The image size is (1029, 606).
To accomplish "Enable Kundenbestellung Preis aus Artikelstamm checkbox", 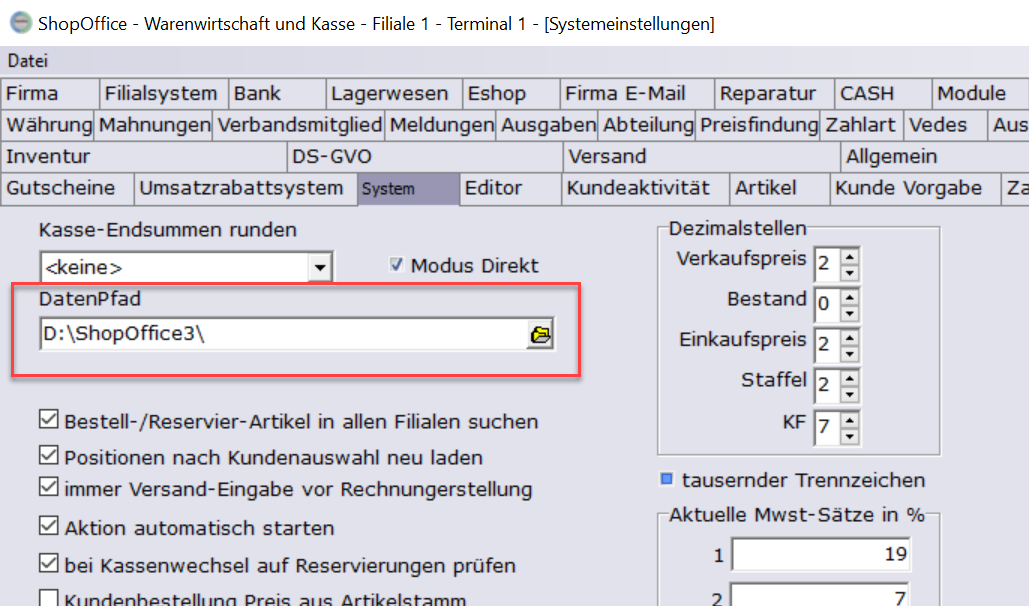I will coord(49,597).
